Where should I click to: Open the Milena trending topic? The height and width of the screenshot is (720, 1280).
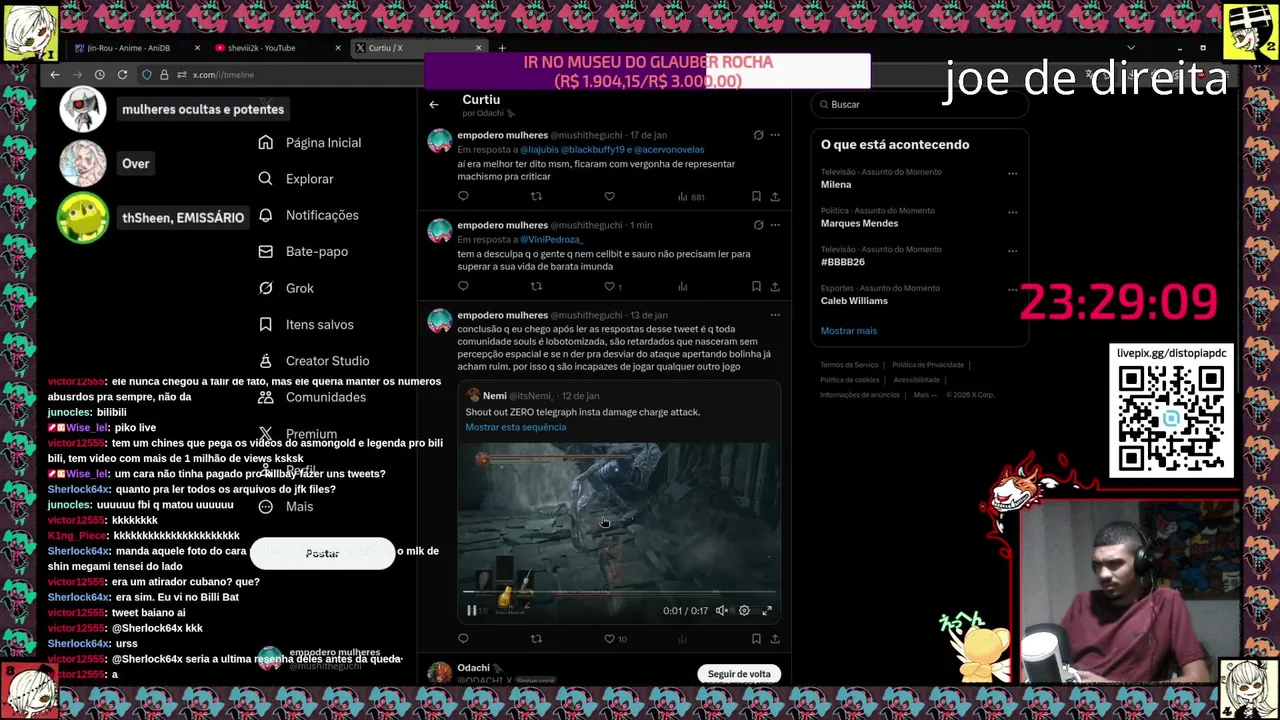(919, 178)
